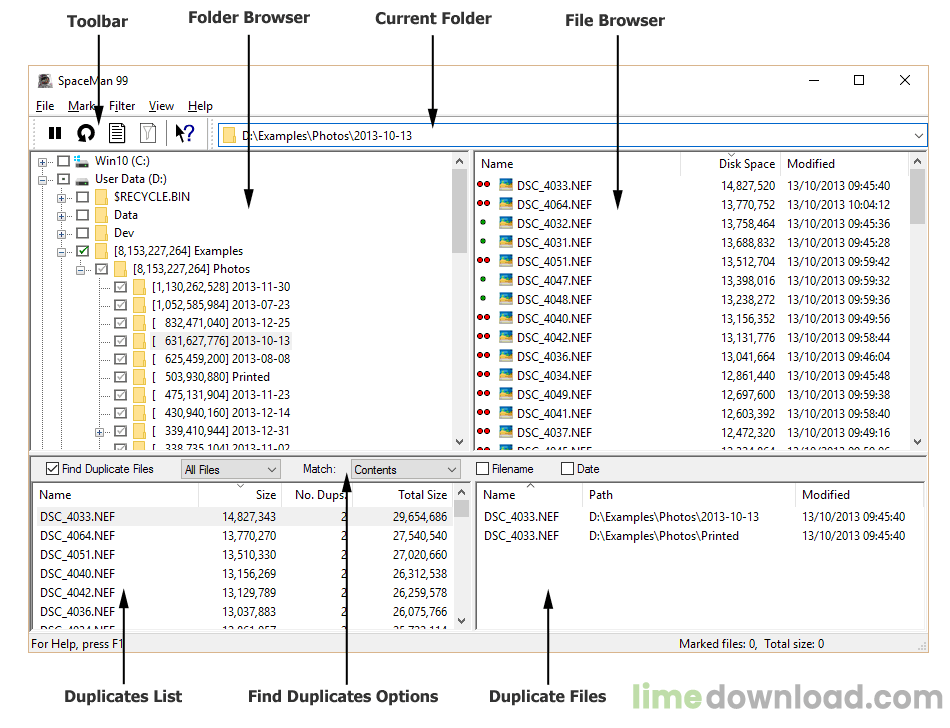Screen dimensions: 950x728
Task: Expand the $RECYCLE.BIN folder node
Action: click(x=62, y=198)
